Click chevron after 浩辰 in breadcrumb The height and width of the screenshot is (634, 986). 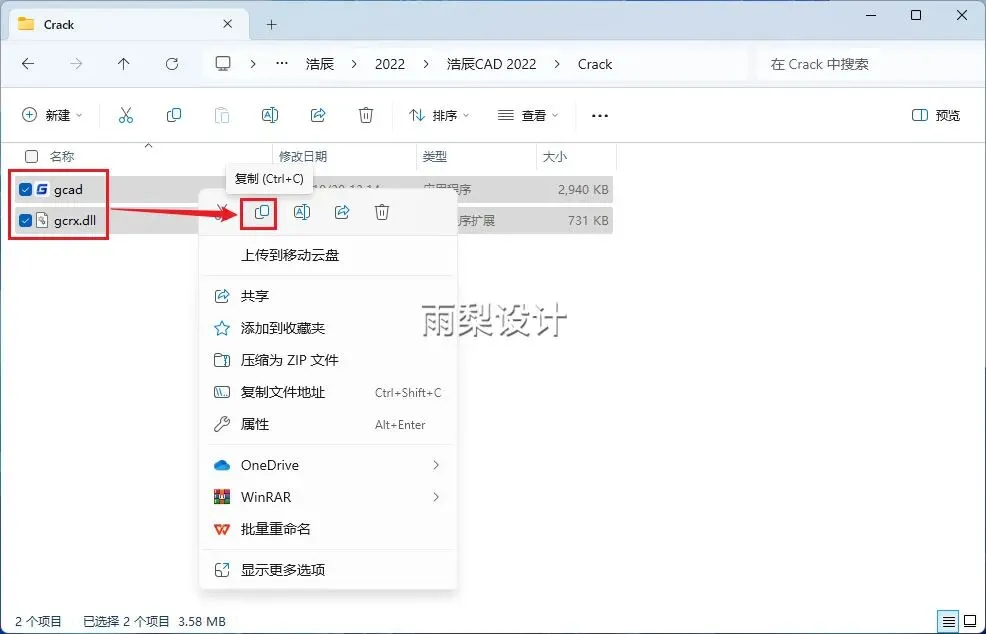coord(354,64)
